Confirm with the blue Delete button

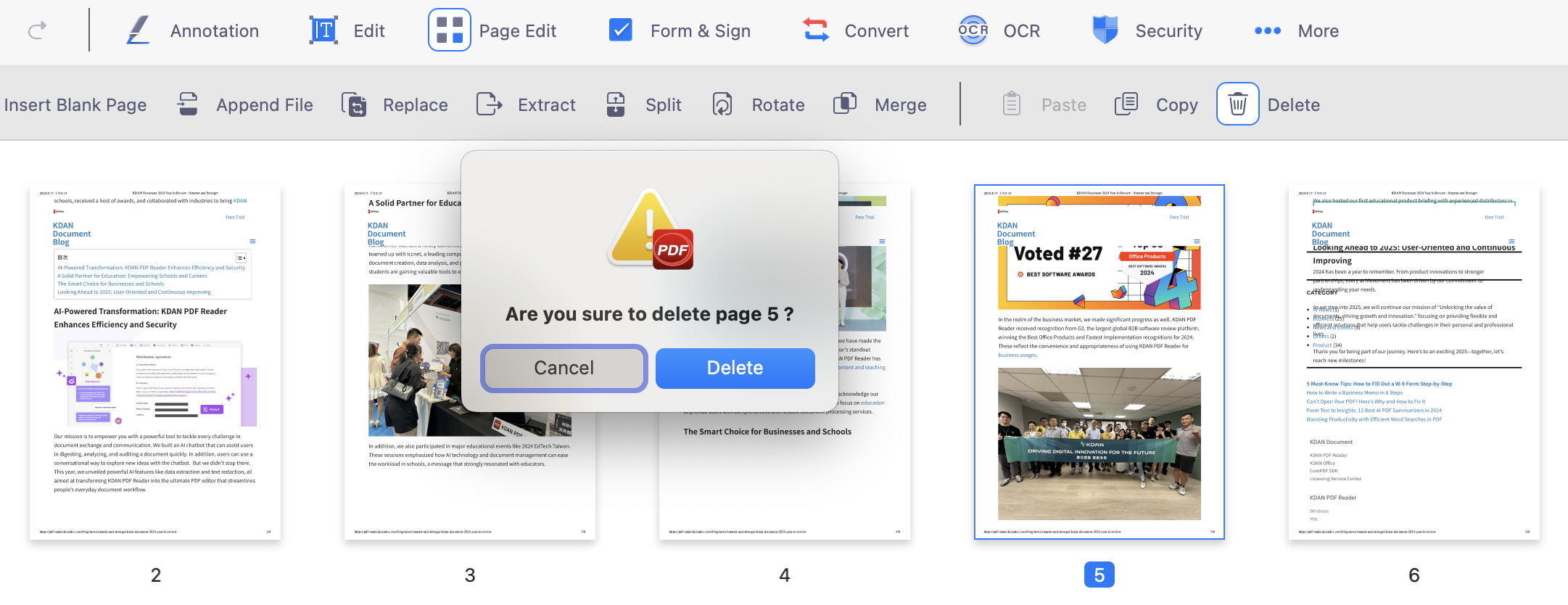[735, 368]
